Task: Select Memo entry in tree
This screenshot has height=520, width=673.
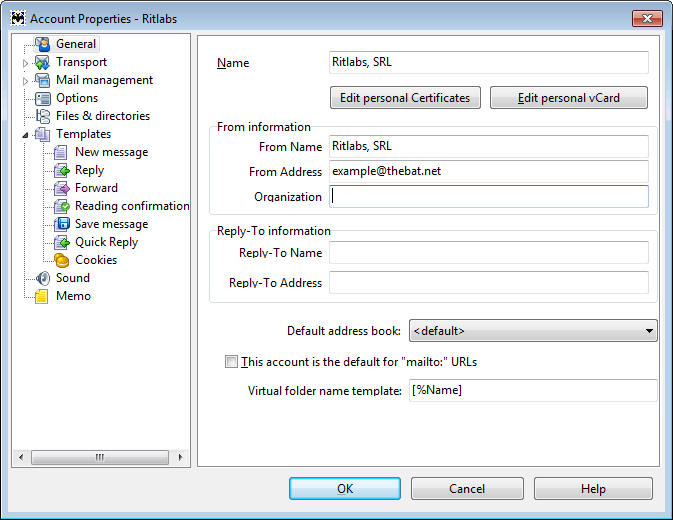Action: pos(73,296)
